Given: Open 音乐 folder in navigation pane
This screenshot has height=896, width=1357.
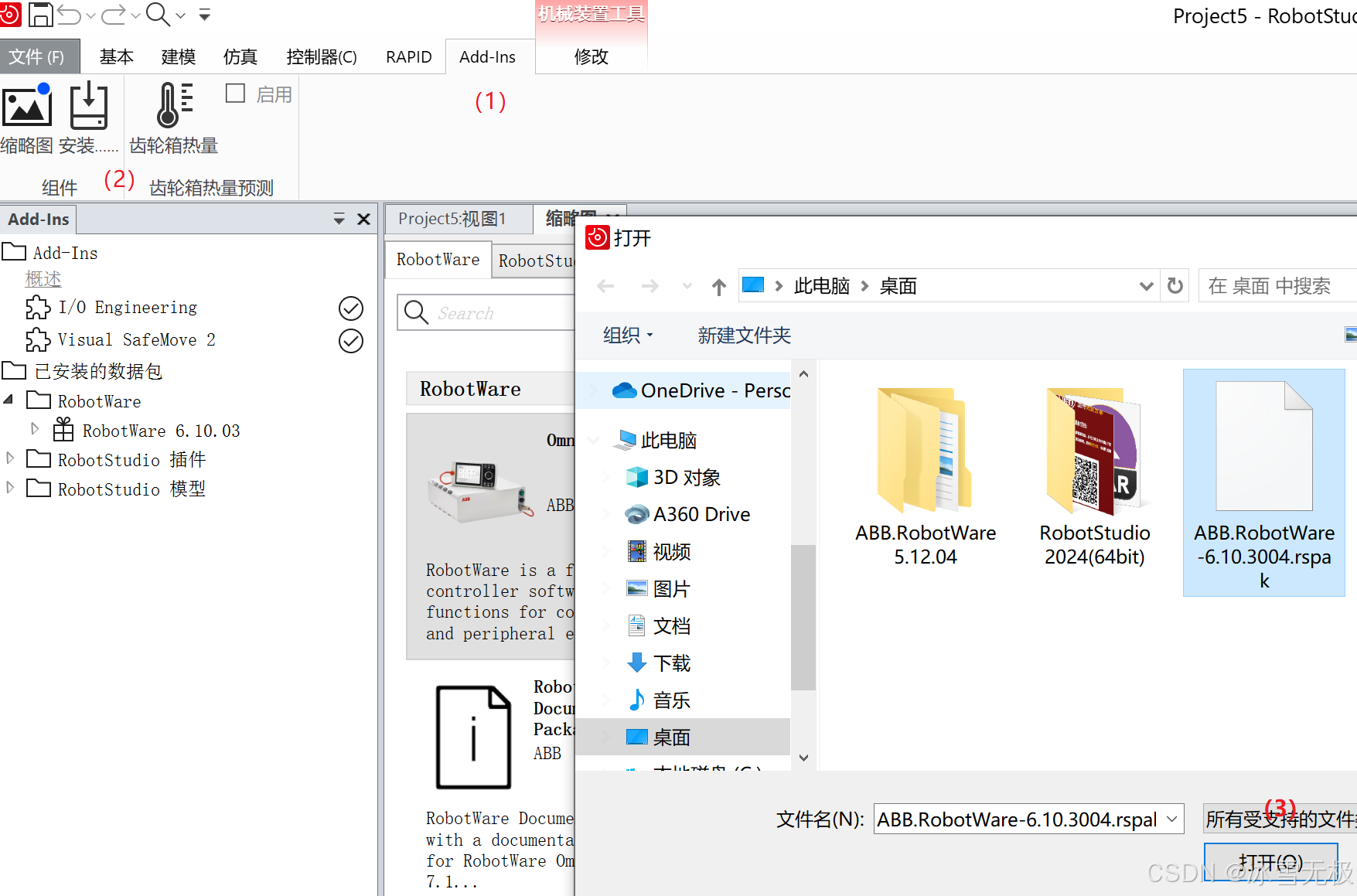Looking at the screenshot, I should pyautogui.click(x=658, y=700).
